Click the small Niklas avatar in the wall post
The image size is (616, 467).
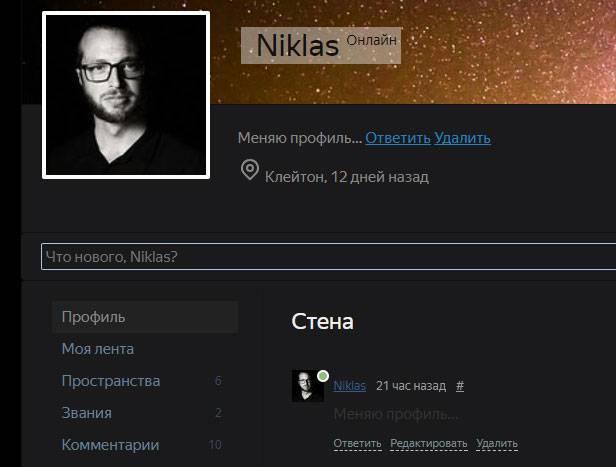click(x=308, y=386)
